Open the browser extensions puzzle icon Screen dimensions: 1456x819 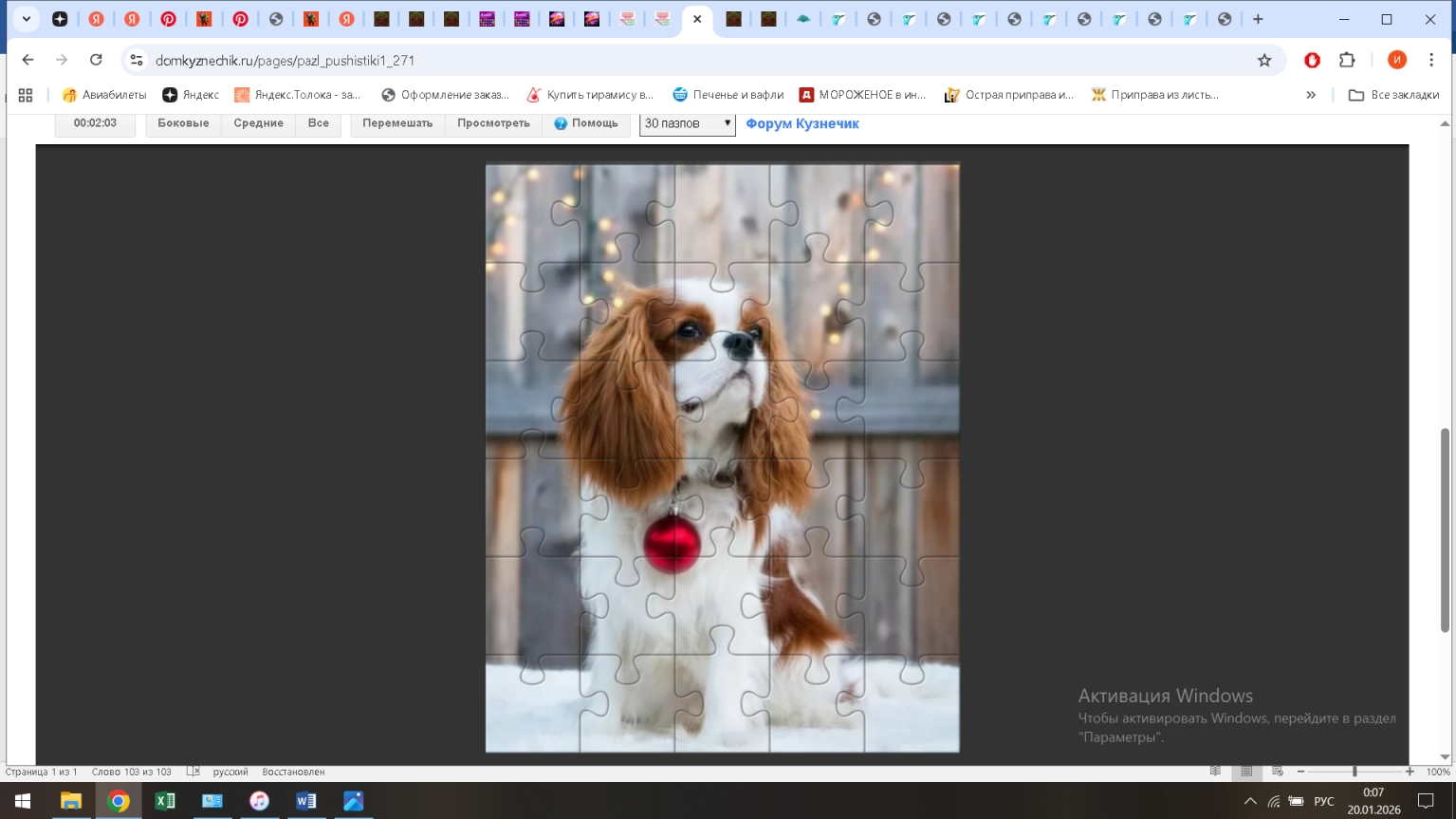pos(1347,60)
